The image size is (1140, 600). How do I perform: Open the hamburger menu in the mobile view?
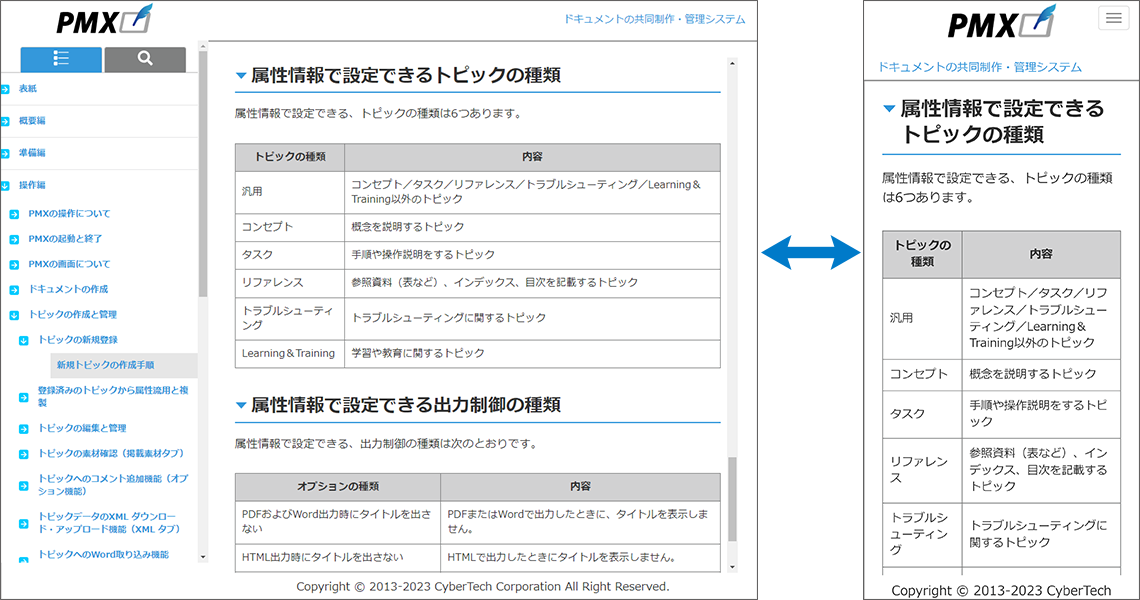click(x=1113, y=18)
